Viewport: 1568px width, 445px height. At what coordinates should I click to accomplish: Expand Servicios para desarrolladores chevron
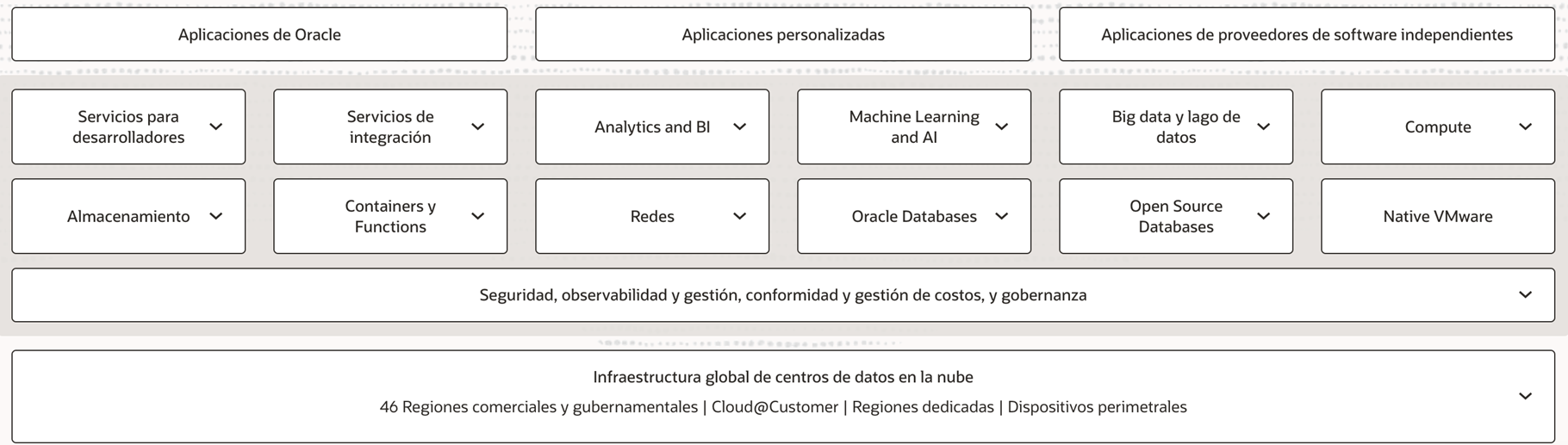click(216, 127)
